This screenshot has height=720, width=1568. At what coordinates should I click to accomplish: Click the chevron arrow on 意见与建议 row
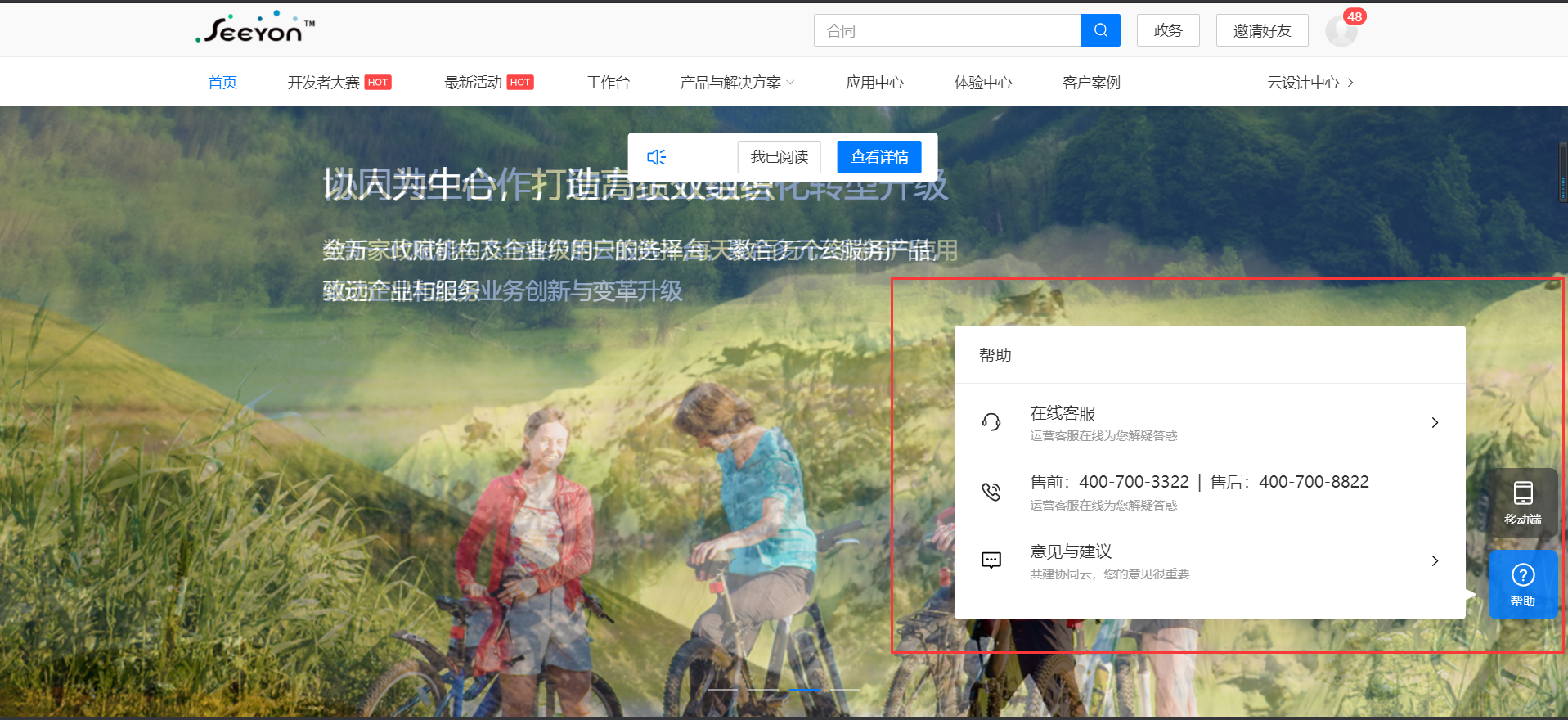tap(1435, 560)
